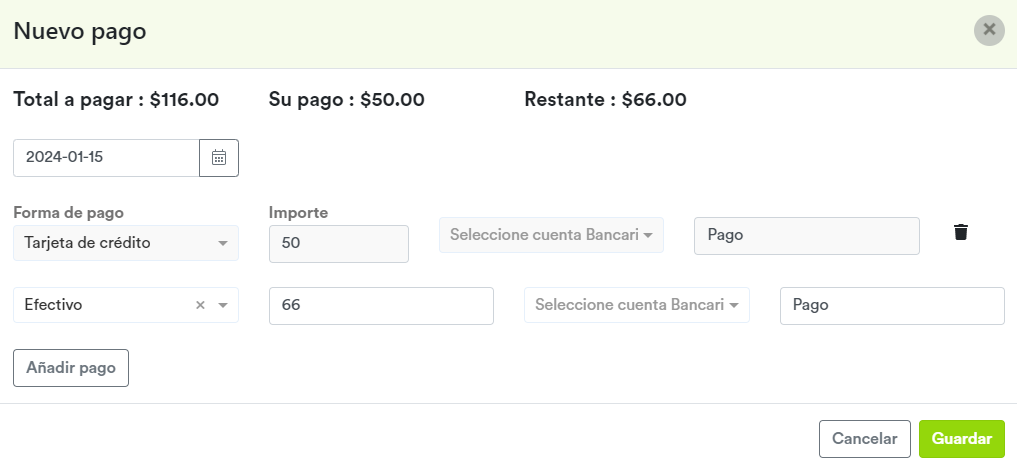Open the calendar date picker icon

click(x=219, y=158)
